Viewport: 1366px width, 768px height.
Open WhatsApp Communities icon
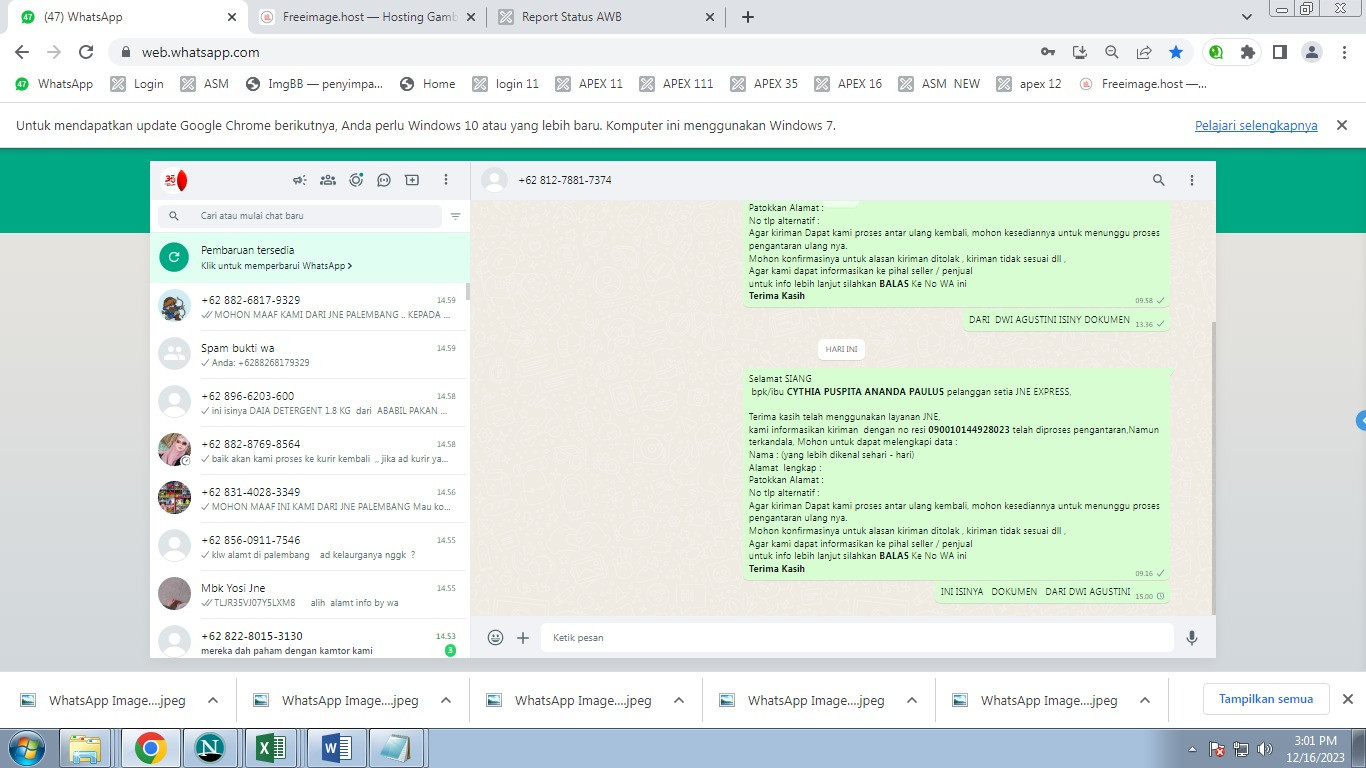tap(327, 180)
